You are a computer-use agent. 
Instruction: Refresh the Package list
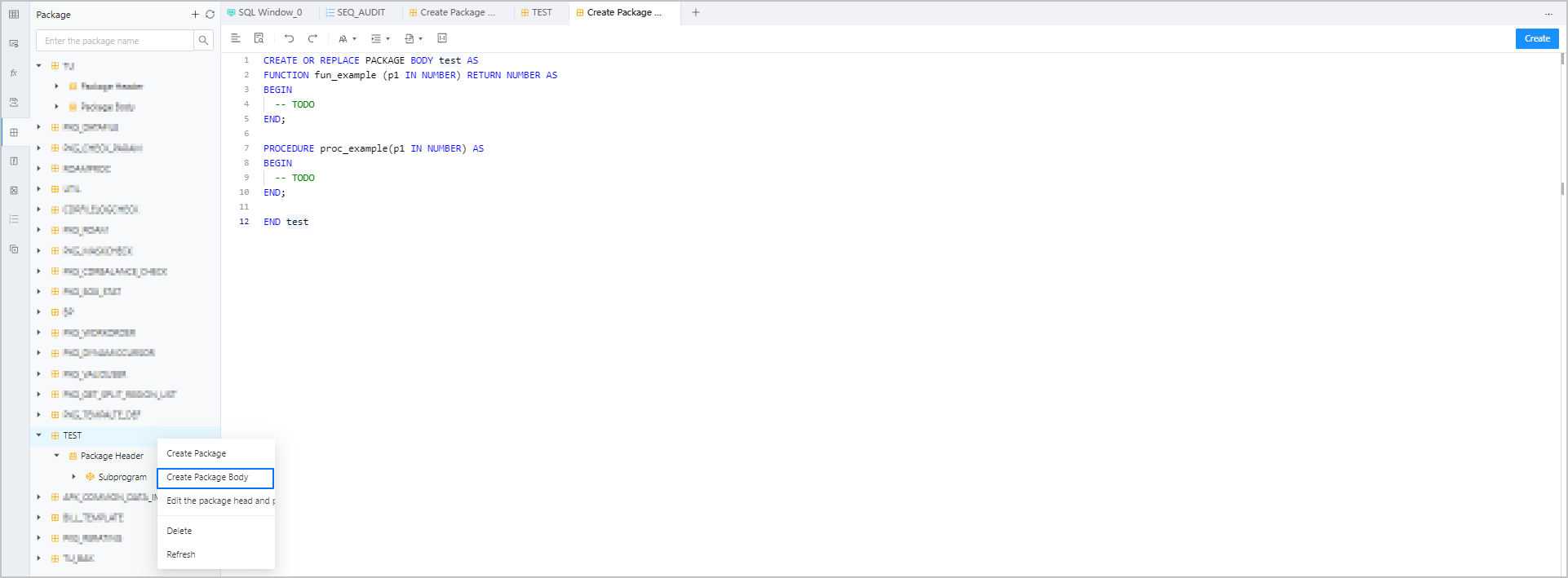pos(210,15)
